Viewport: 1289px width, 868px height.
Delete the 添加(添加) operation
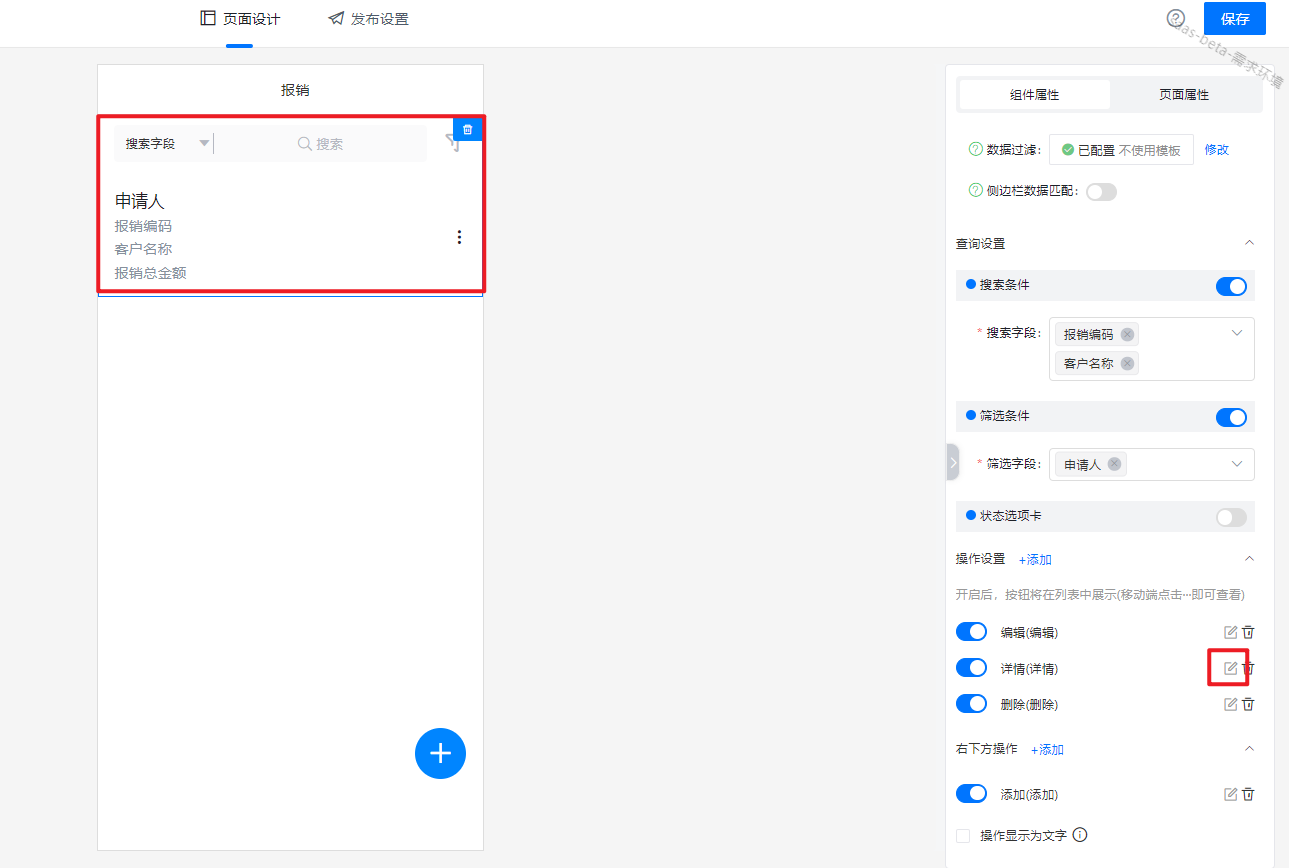pyautogui.click(x=1248, y=794)
